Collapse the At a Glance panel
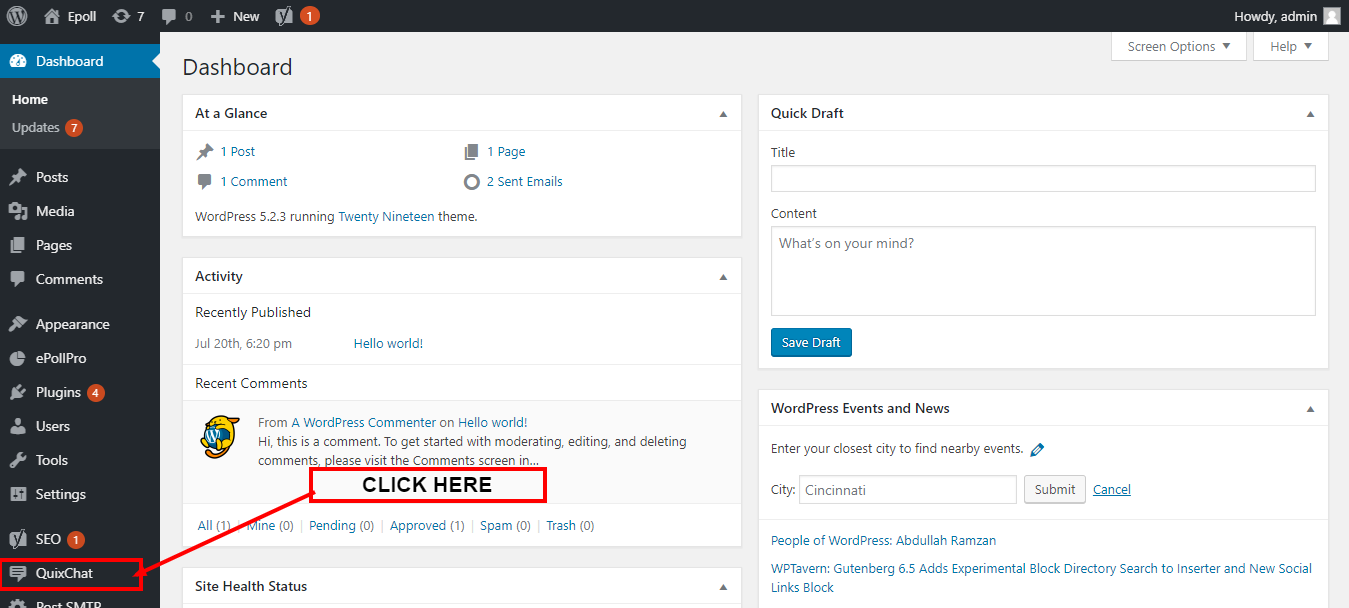This screenshot has height=608, width=1349. [723, 114]
